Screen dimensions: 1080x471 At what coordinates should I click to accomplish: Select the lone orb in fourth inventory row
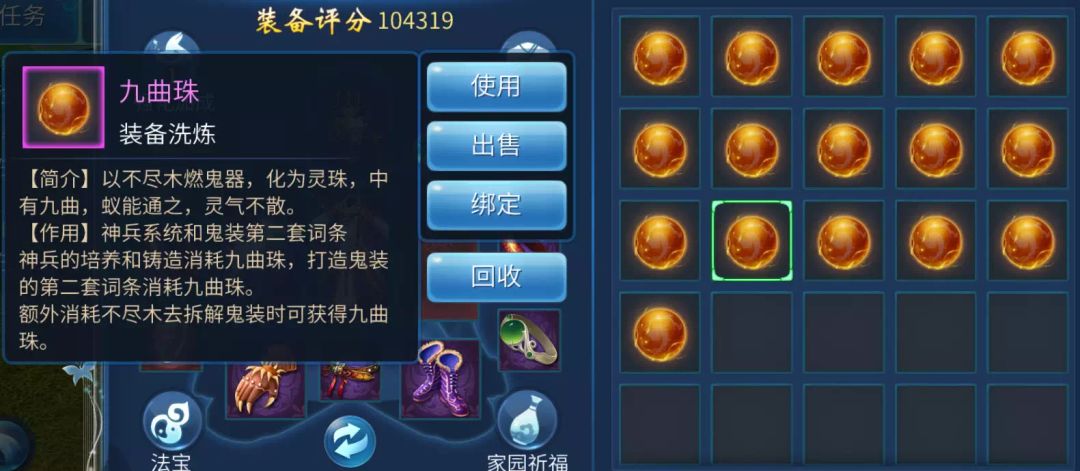click(x=660, y=333)
